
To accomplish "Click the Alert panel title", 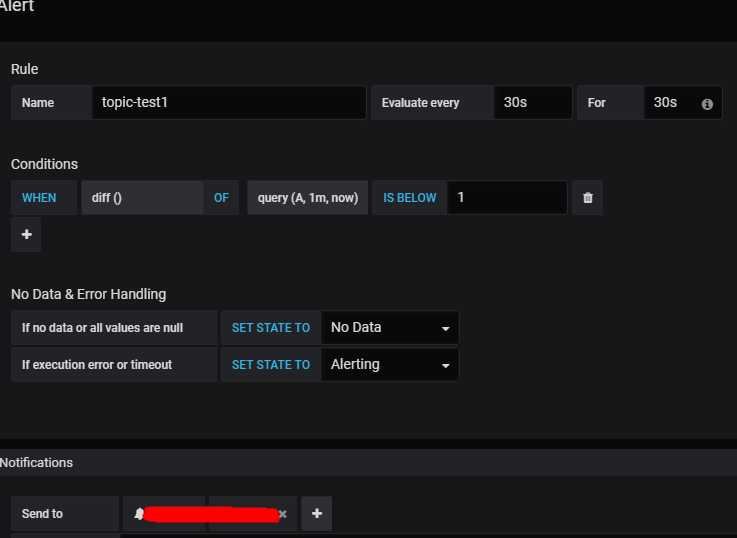I will click(x=17, y=6).
